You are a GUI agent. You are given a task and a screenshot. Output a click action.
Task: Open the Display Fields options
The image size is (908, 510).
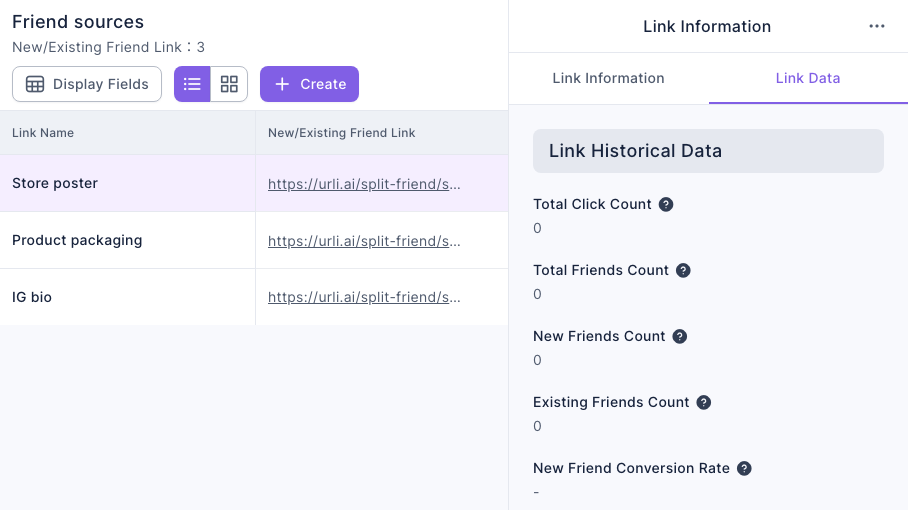tap(87, 84)
